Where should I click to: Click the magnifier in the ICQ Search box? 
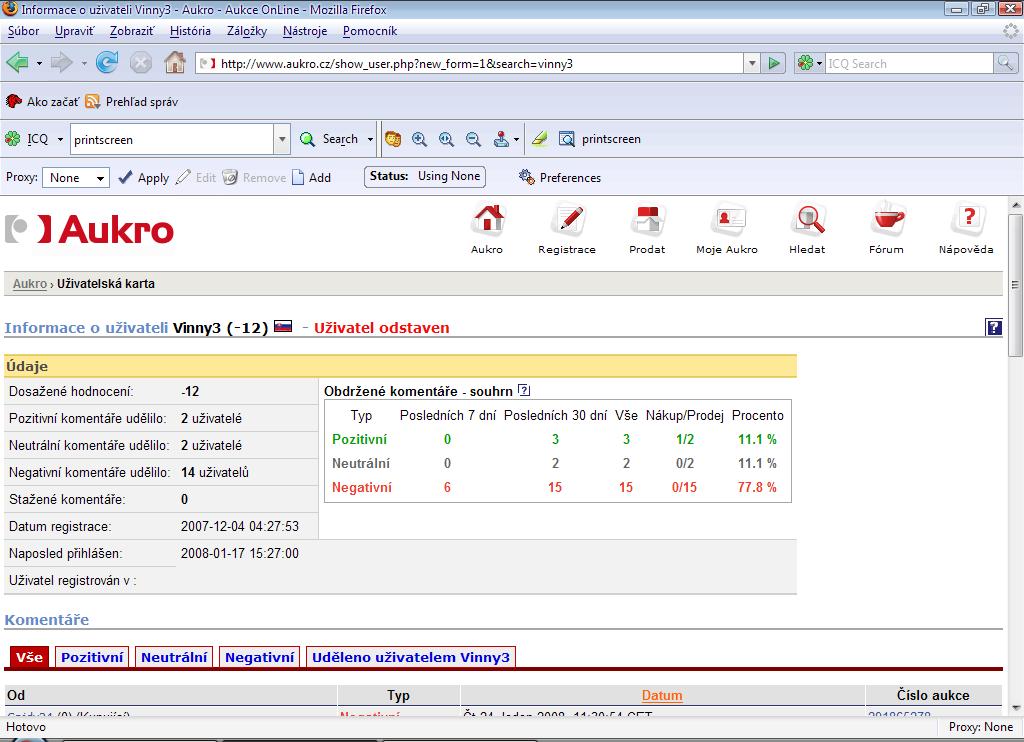[1004, 63]
